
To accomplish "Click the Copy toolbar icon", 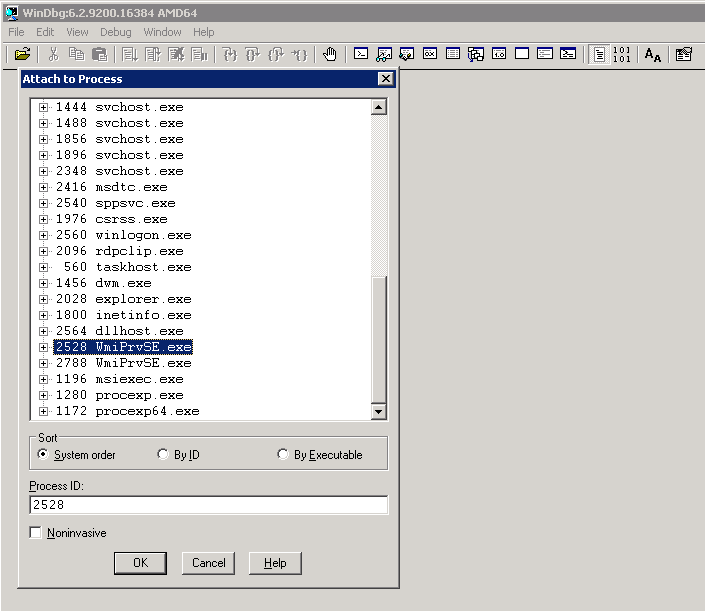I will click(76, 54).
